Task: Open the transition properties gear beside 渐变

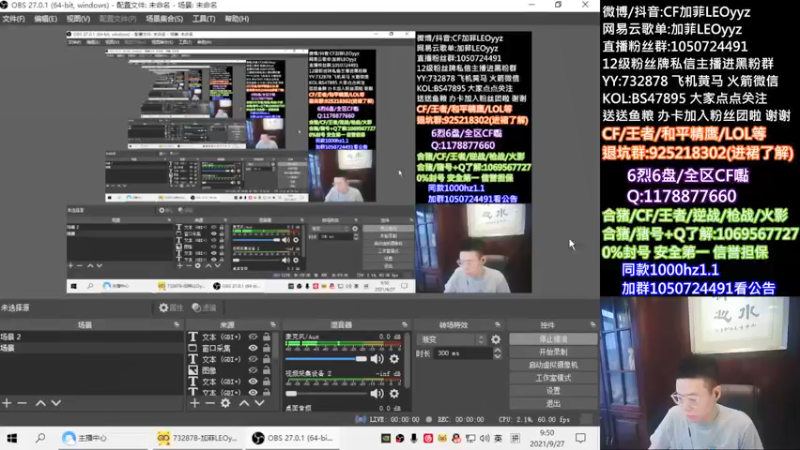Action: 496,339
